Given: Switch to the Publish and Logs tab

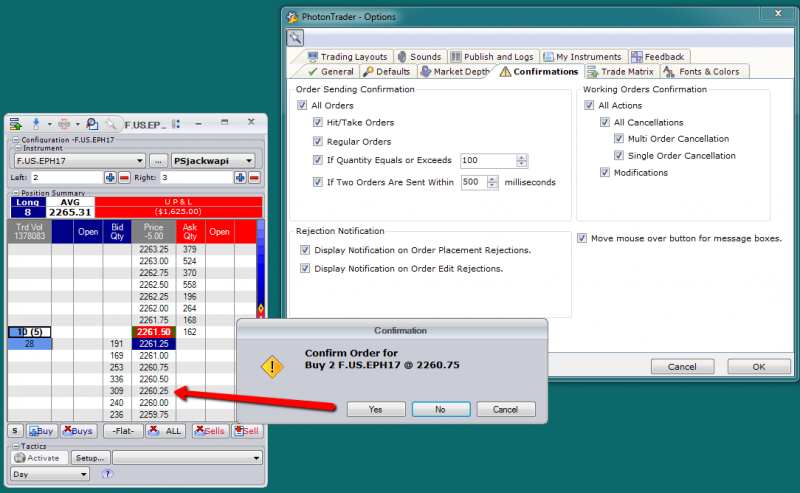Looking at the screenshot, I should coord(492,57).
